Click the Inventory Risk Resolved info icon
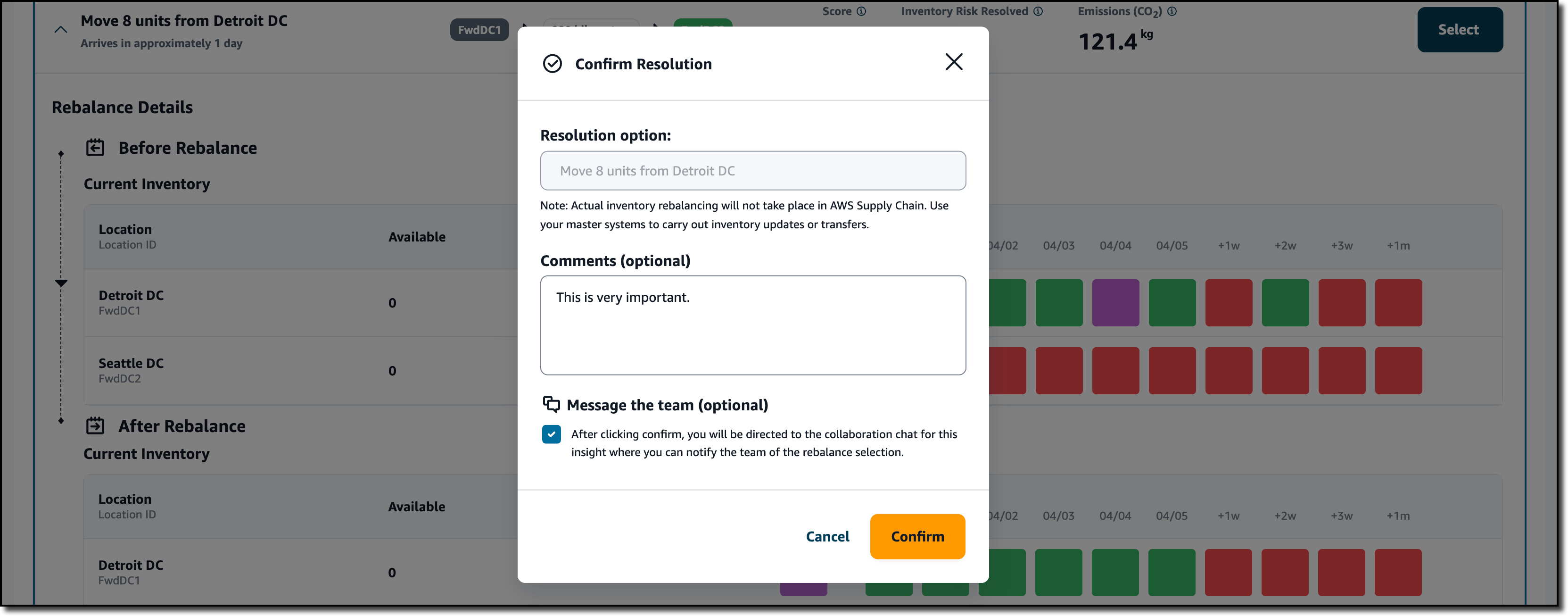The width and height of the screenshot is (1568, 616). (x=1038, y=11)
